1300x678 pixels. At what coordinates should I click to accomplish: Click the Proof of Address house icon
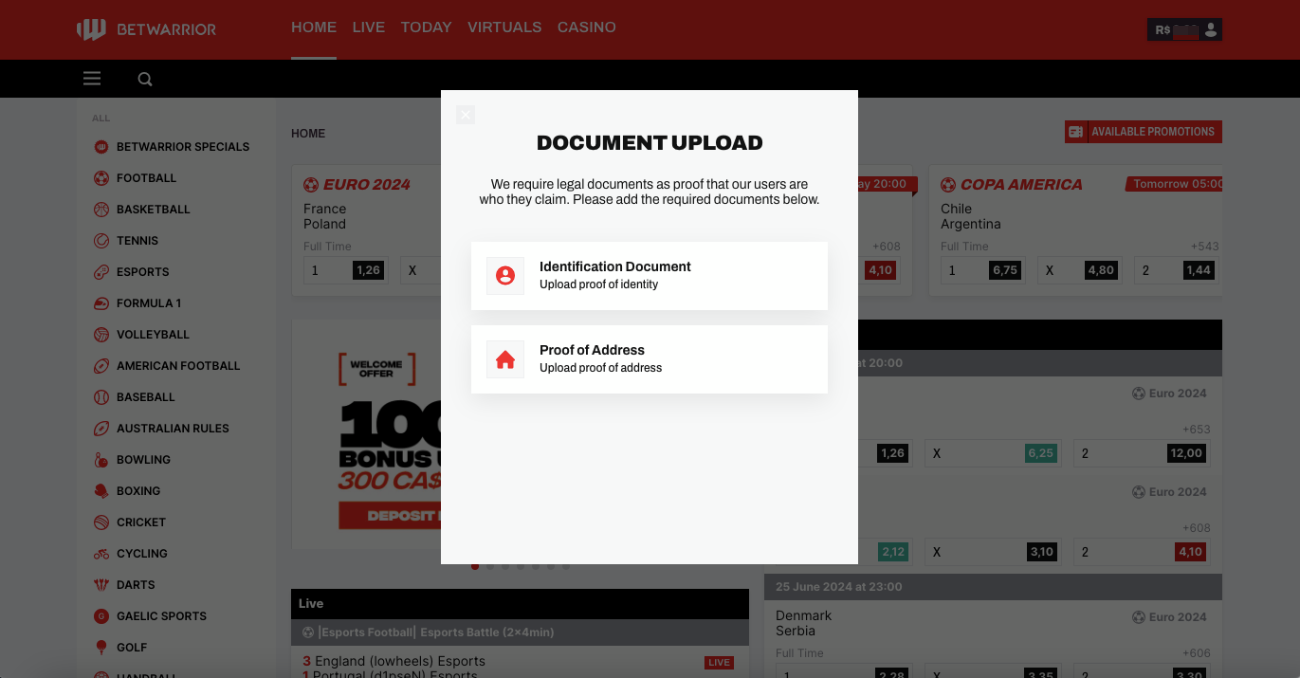pos(505,359)
